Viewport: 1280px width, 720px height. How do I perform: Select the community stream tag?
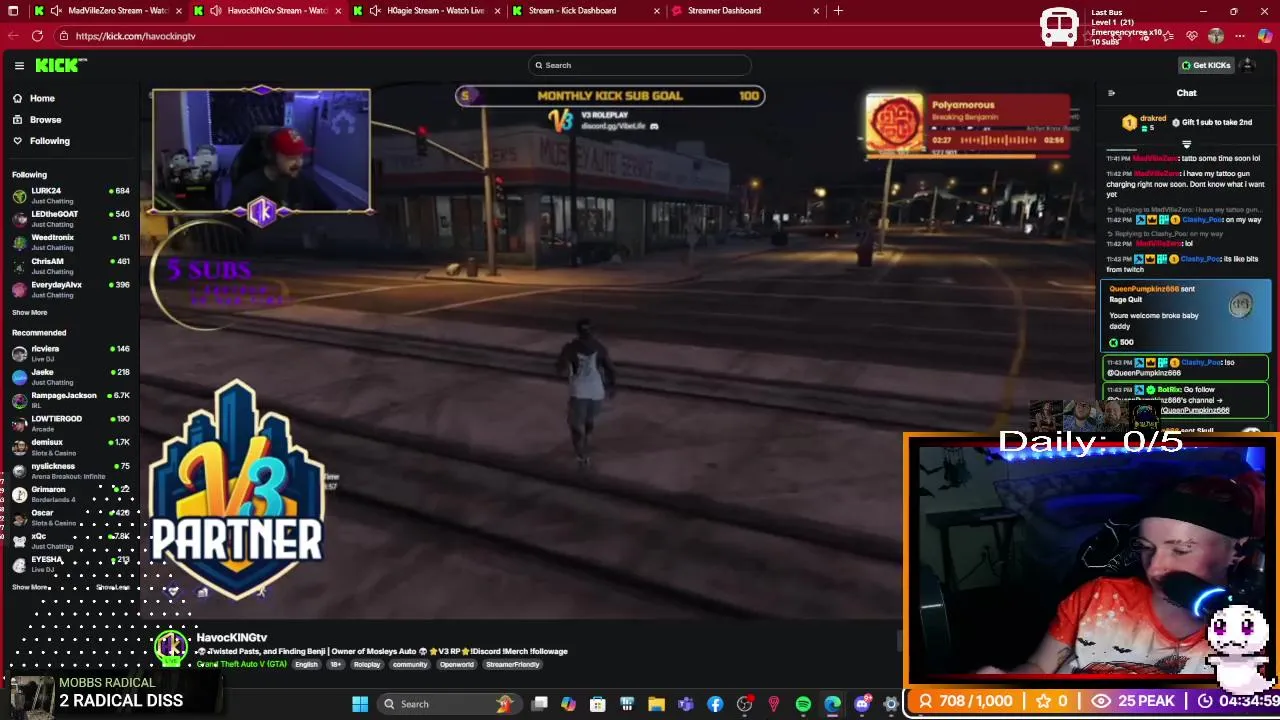[x=410, y=664]
